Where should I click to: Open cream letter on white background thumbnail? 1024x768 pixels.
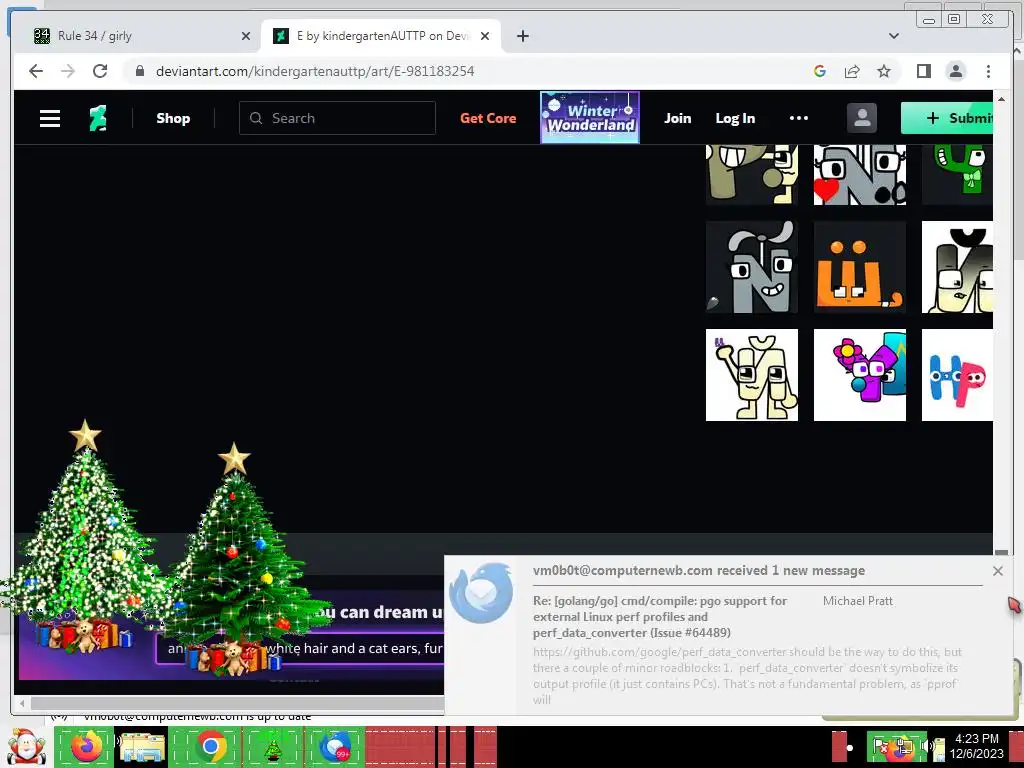pyautogui.click(x=752, y=375)
